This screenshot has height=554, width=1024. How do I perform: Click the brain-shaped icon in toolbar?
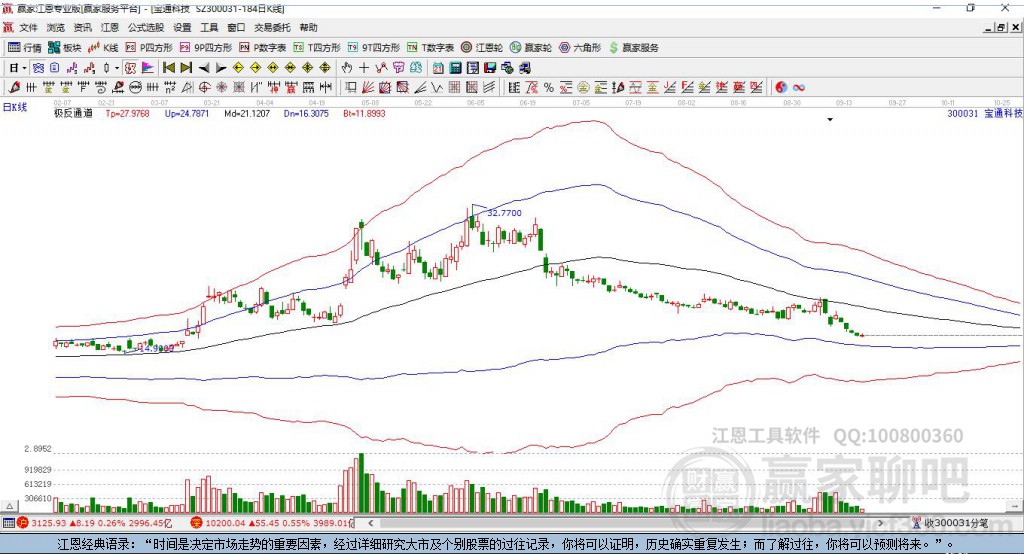click(415, 68)
